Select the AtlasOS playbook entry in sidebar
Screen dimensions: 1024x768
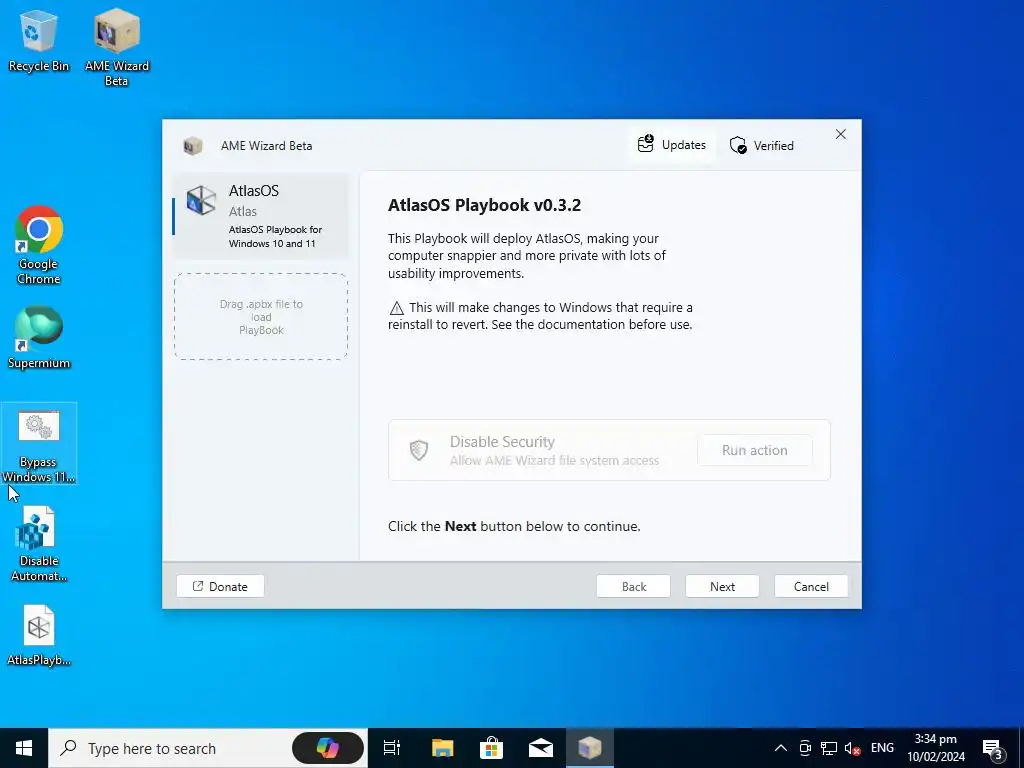click(261, 216)
